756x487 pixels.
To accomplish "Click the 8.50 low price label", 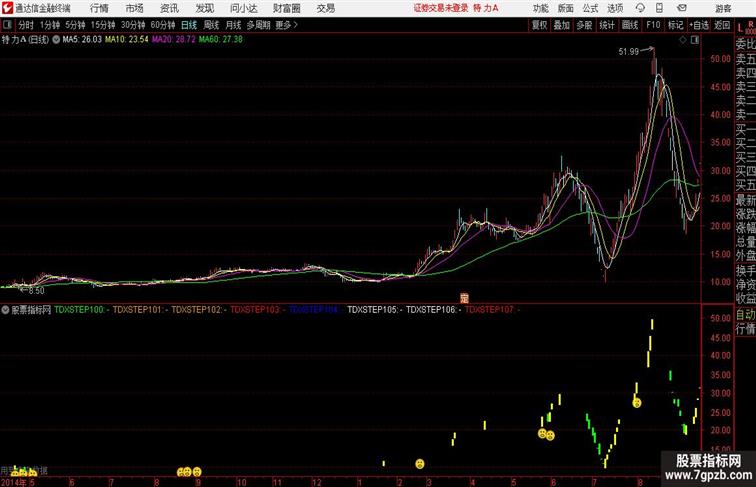I will (x=36, y=291).
